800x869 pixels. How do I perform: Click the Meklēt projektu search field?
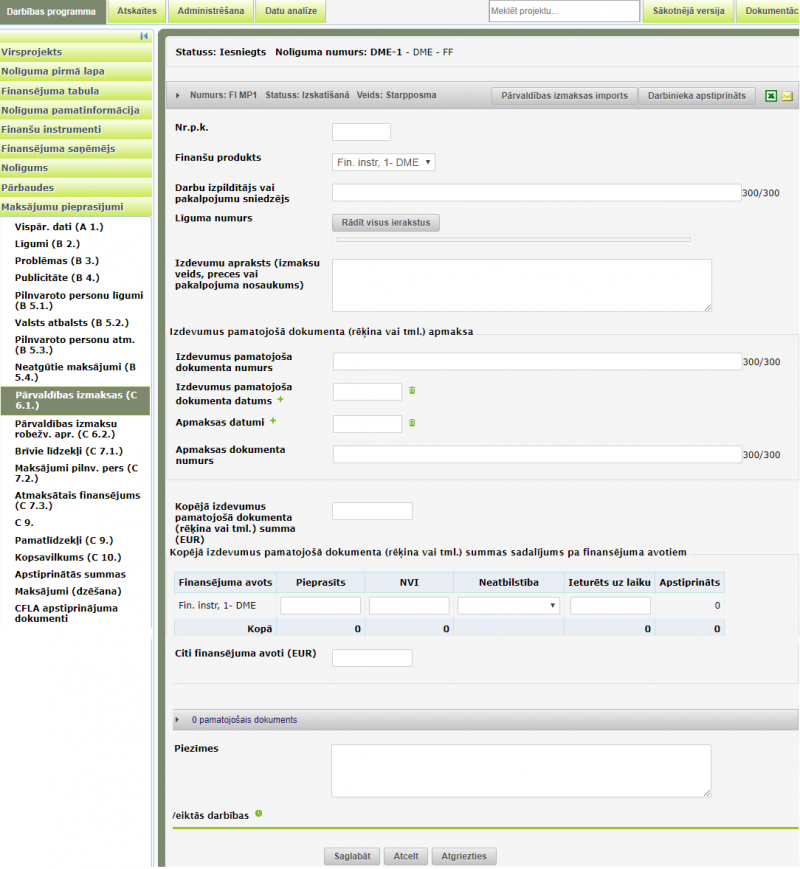[564, 11]
